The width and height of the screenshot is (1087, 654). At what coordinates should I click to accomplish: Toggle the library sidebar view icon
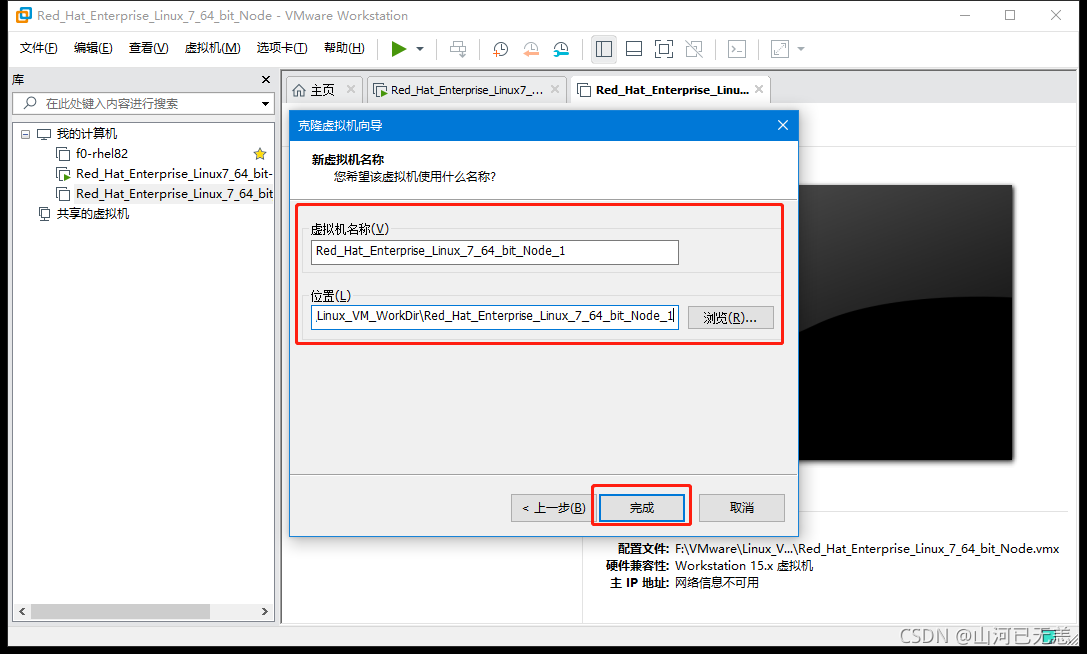click(x=604, y=49)
